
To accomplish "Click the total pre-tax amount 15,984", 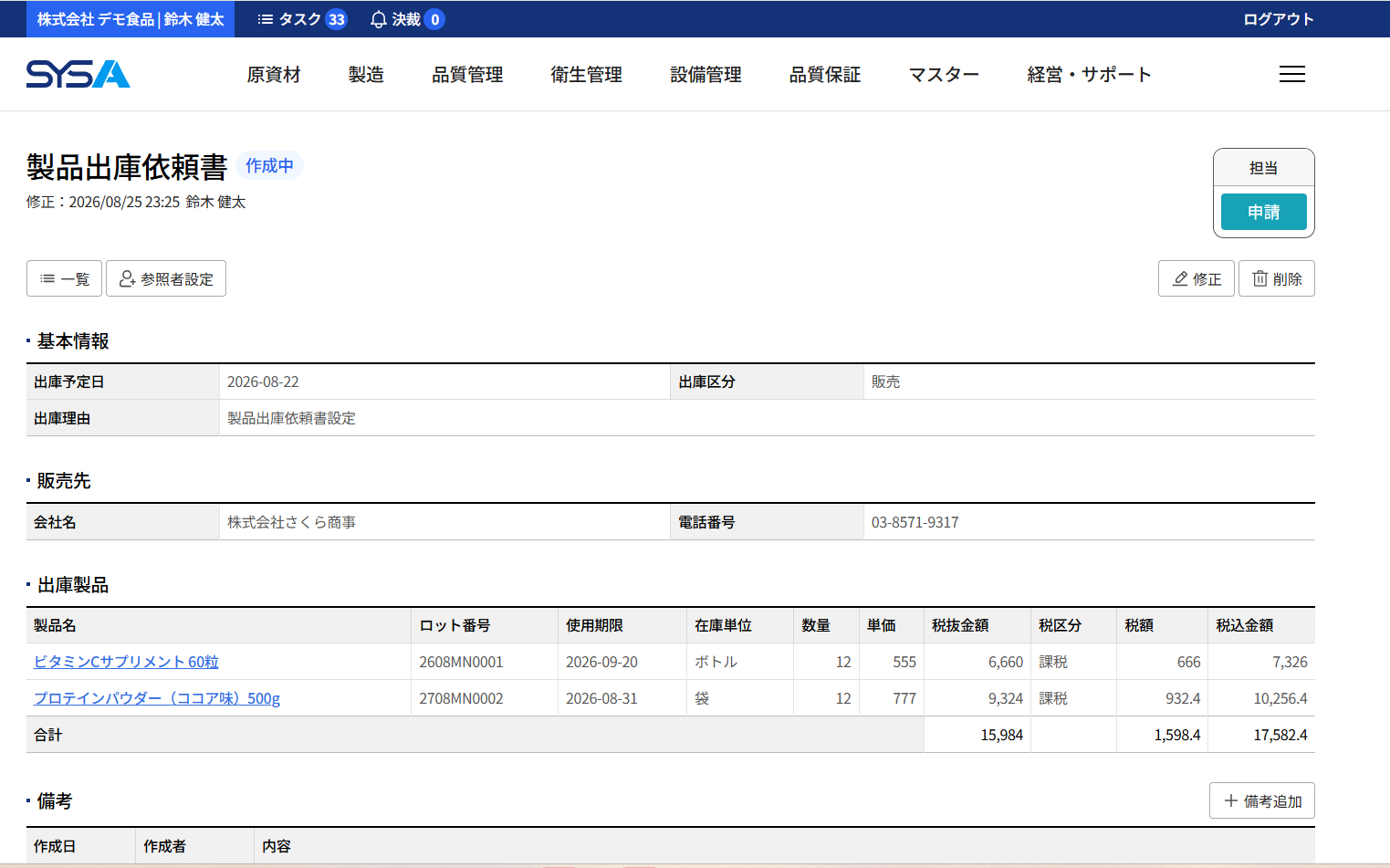I will coord(1001,735).
